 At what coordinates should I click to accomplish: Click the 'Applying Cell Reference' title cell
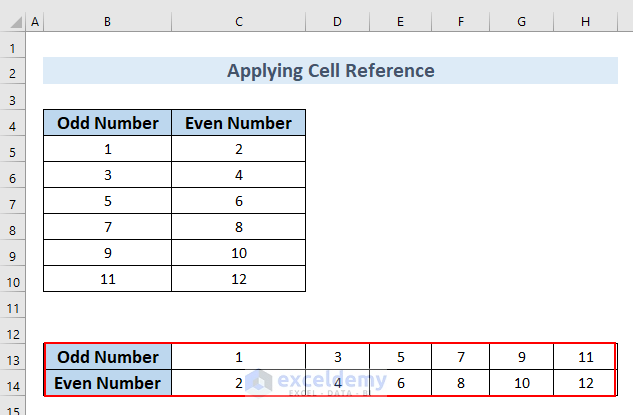click(x=330, y=71)
